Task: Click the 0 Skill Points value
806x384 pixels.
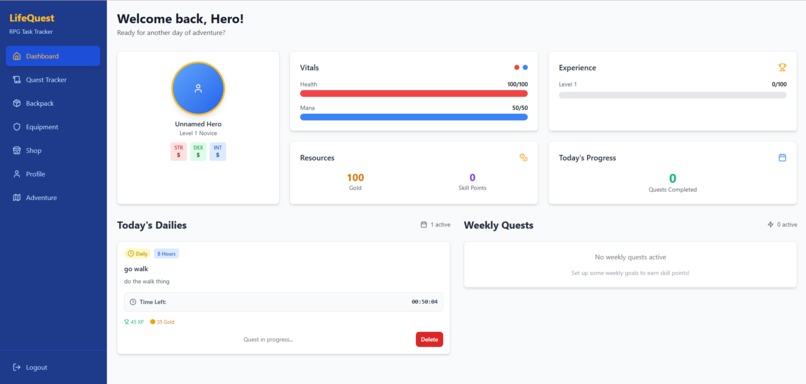Action: [x=472, y=178]
